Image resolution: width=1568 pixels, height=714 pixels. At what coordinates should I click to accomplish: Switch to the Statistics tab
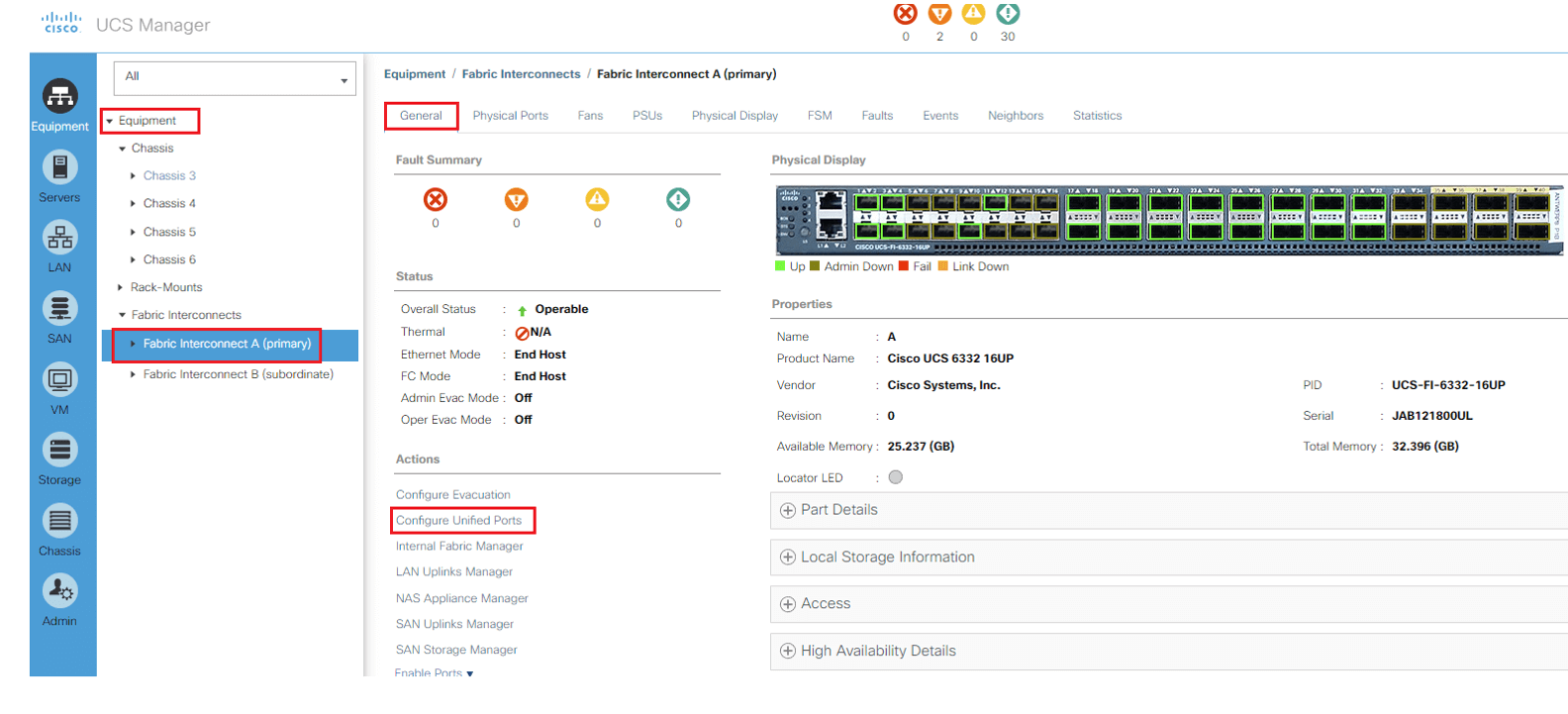click(1097, 116)
